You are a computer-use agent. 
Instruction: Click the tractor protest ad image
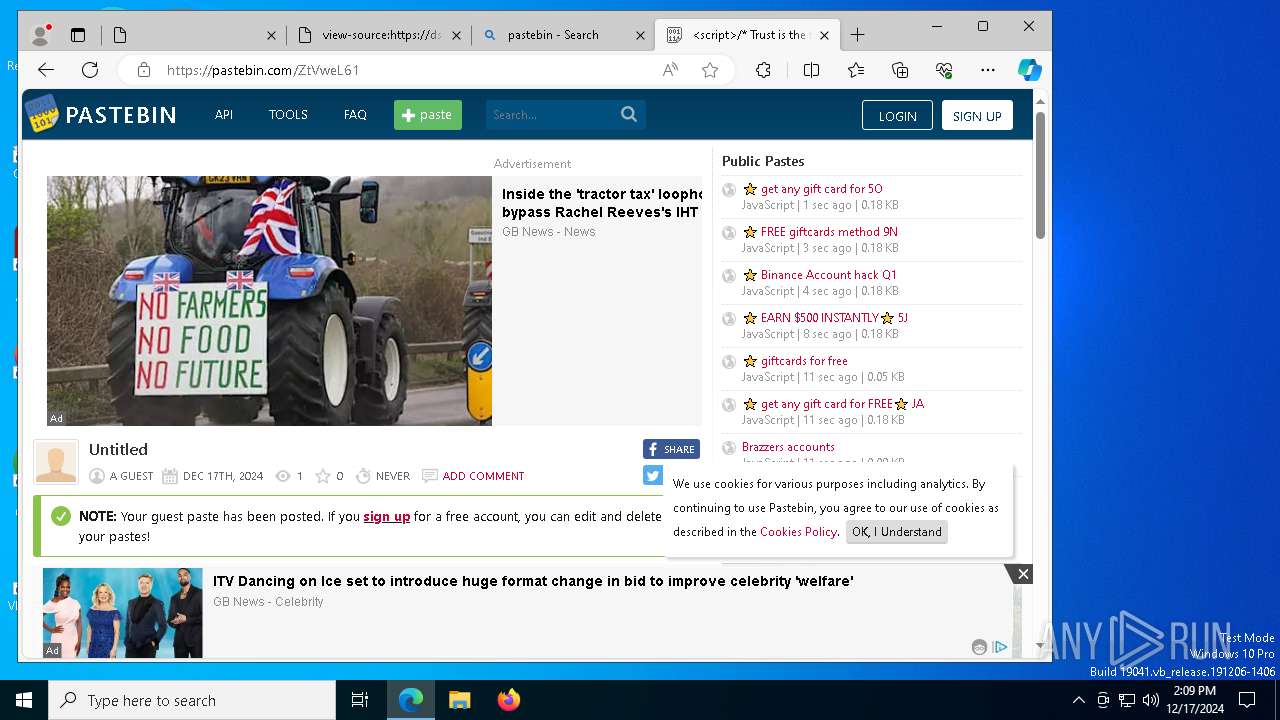pyautogui.click(x=269, y=301)
